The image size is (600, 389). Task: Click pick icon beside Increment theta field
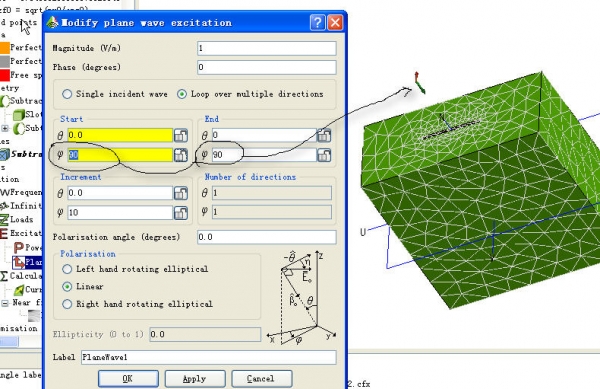pos(181,193)
